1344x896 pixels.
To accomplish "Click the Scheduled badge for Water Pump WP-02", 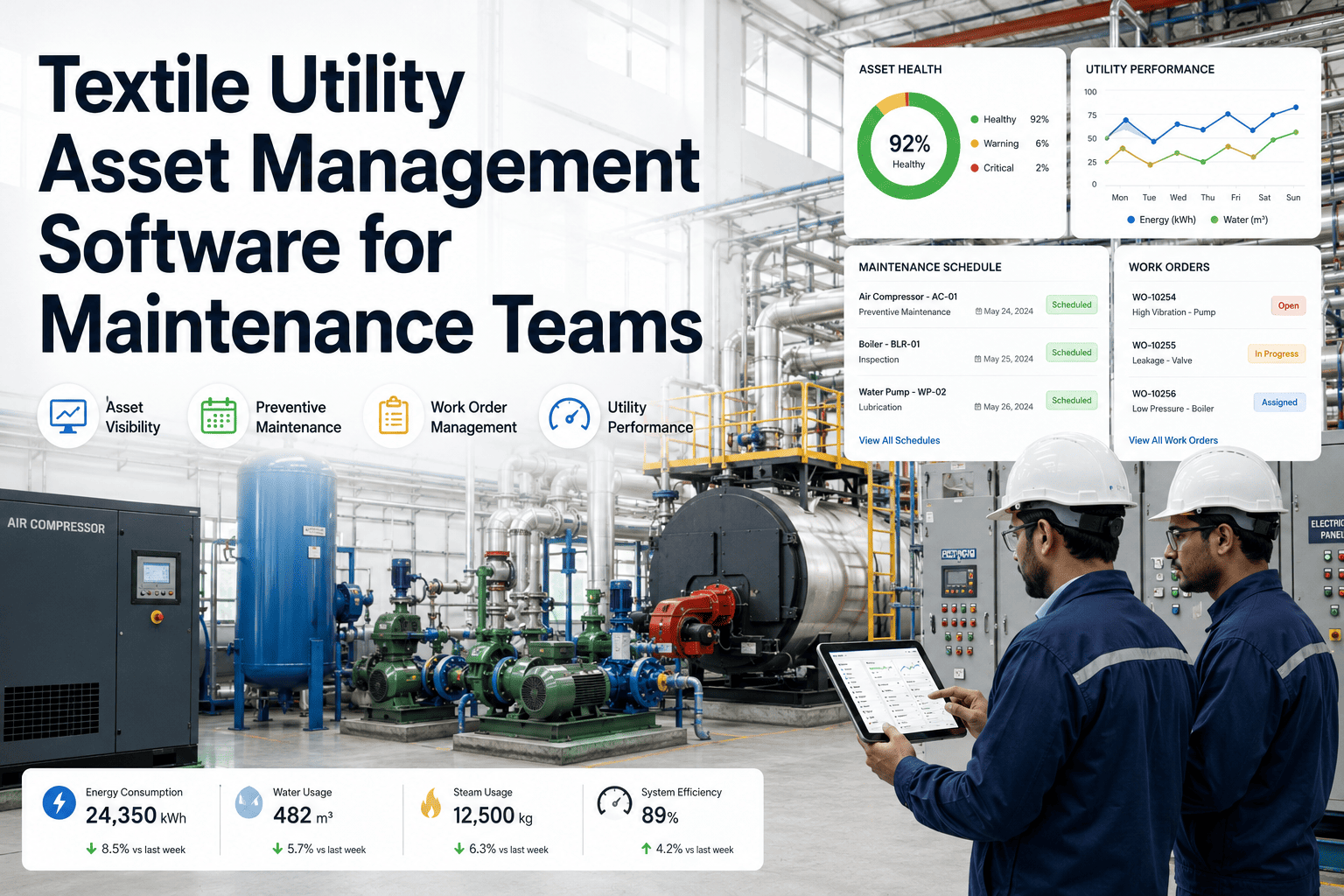I will point(1071,401).
